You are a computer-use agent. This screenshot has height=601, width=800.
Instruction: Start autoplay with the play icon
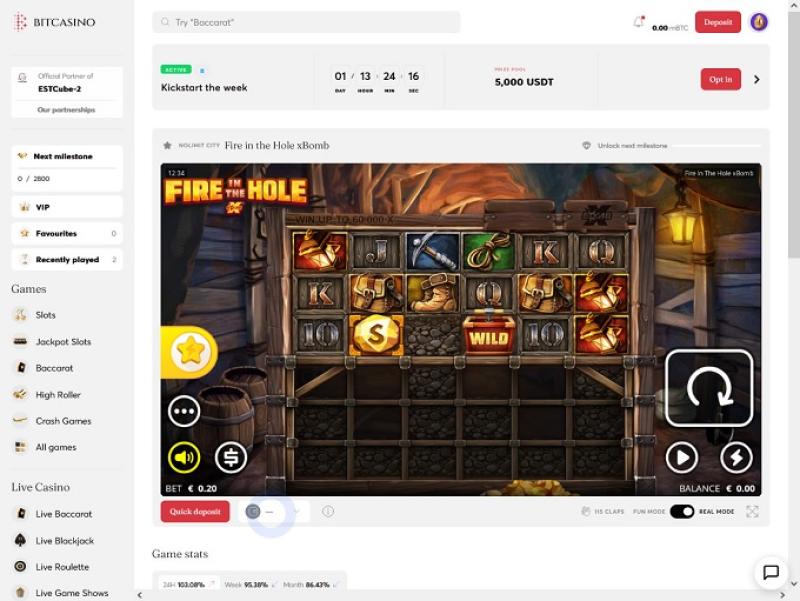pos(682,458)
